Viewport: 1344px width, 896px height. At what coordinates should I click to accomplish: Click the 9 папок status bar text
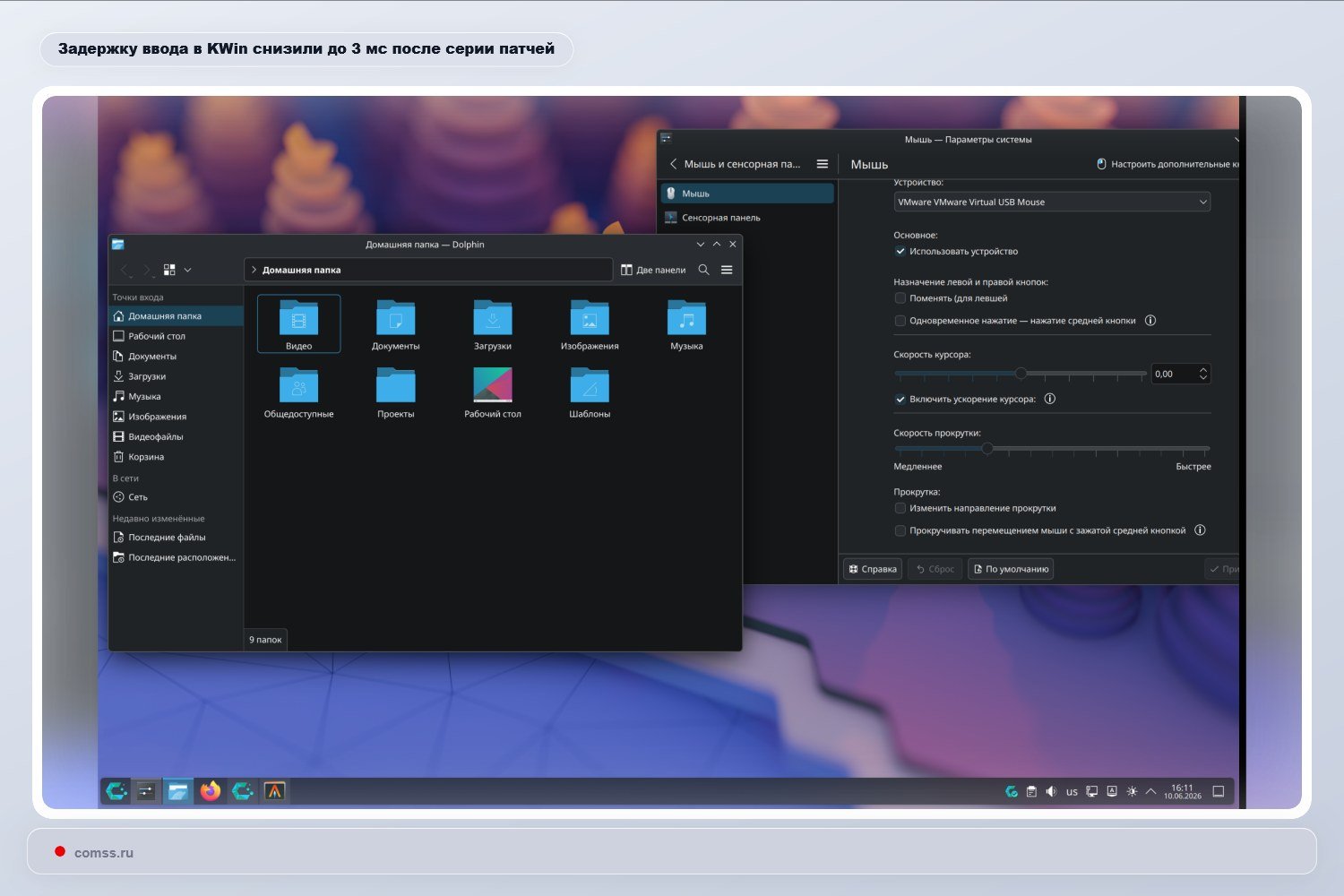coord(265,640)
